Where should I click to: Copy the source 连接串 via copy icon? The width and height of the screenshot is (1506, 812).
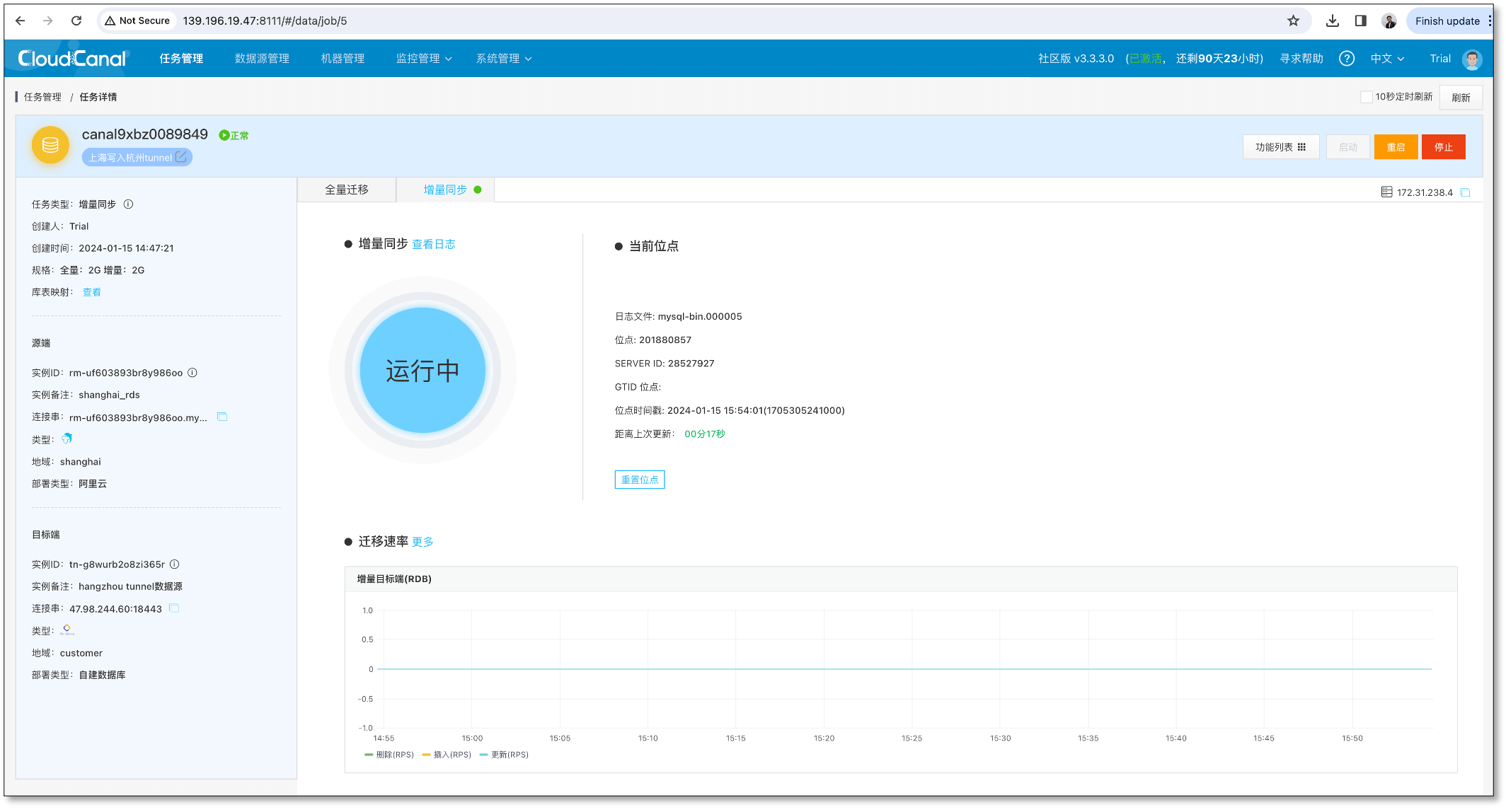222,417
